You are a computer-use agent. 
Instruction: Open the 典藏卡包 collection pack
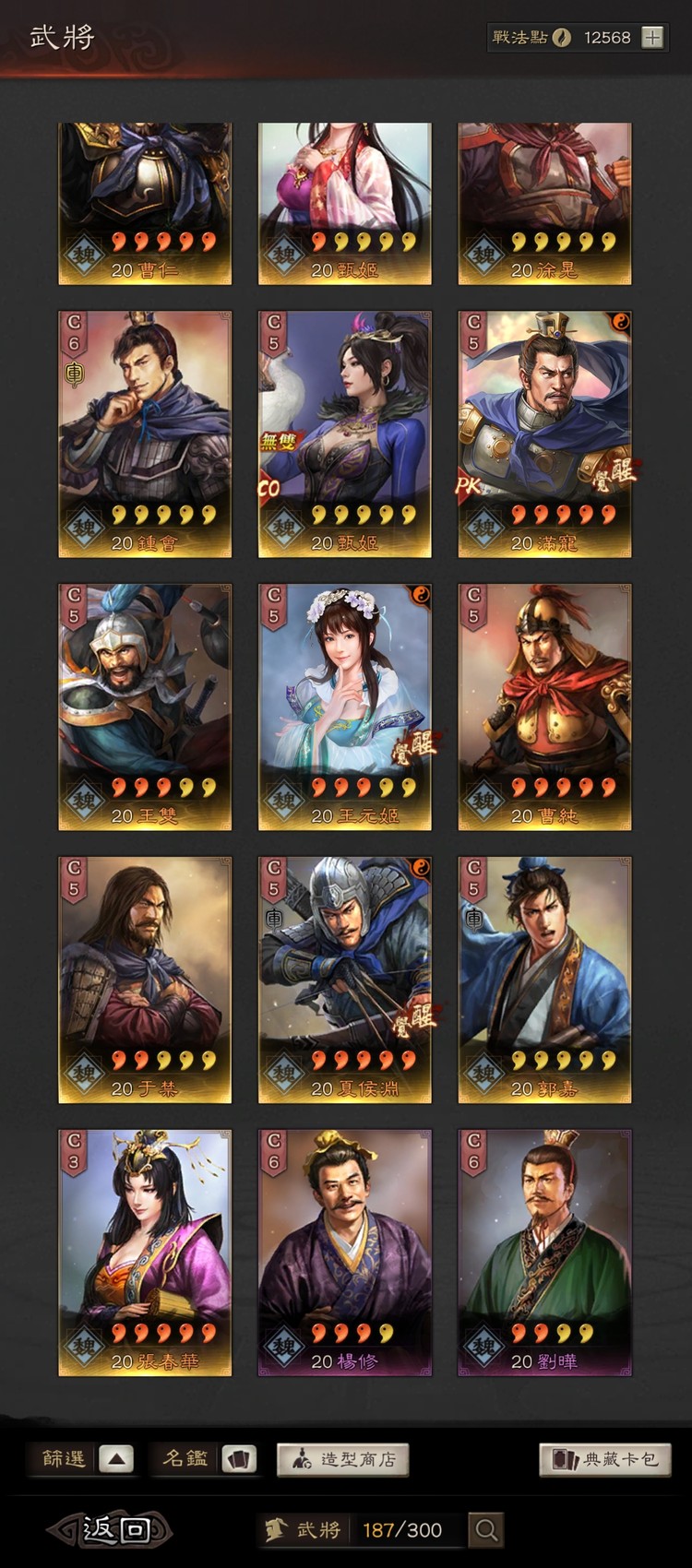coord(604,1459)
